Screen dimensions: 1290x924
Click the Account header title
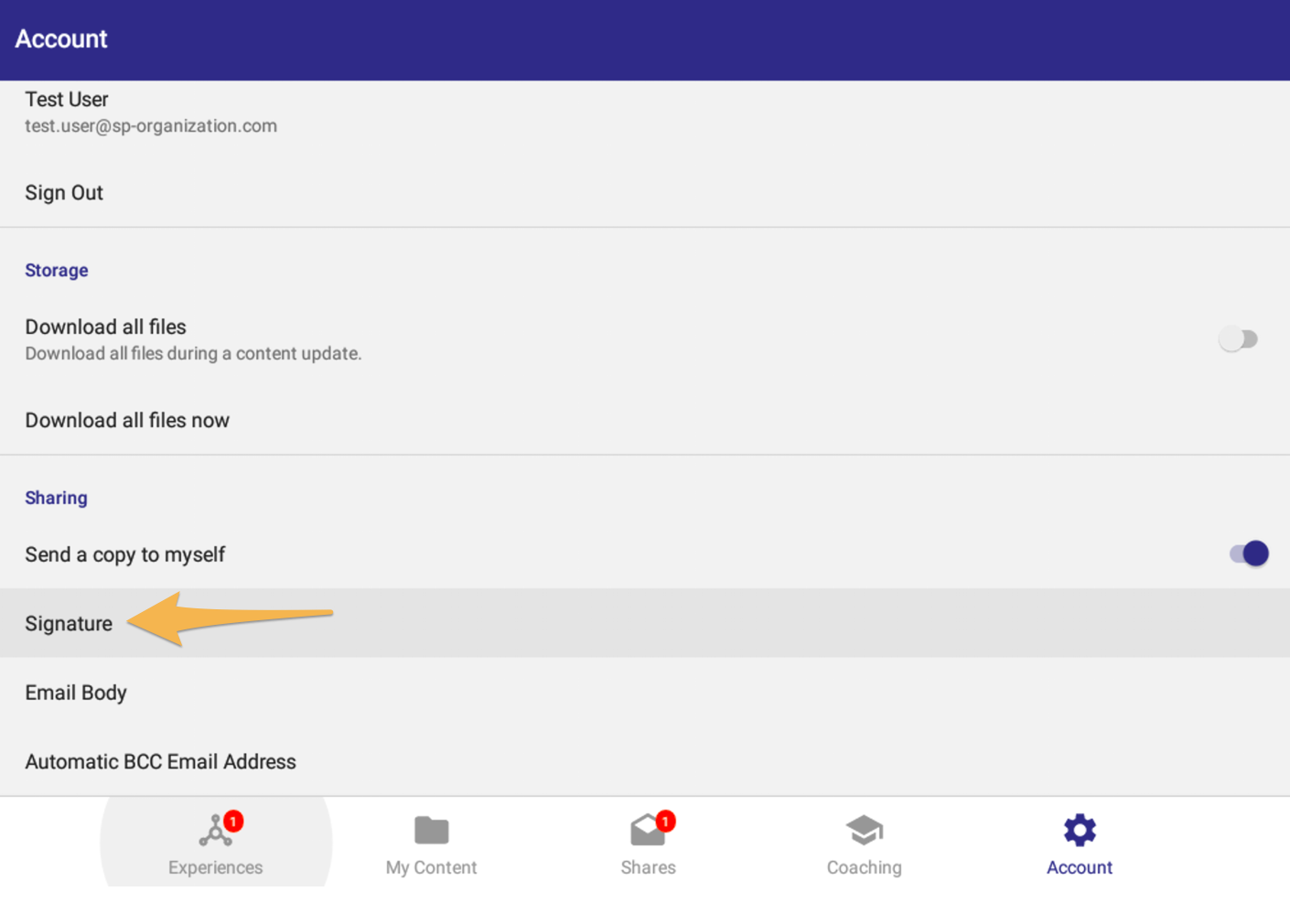tap(61, 39)
